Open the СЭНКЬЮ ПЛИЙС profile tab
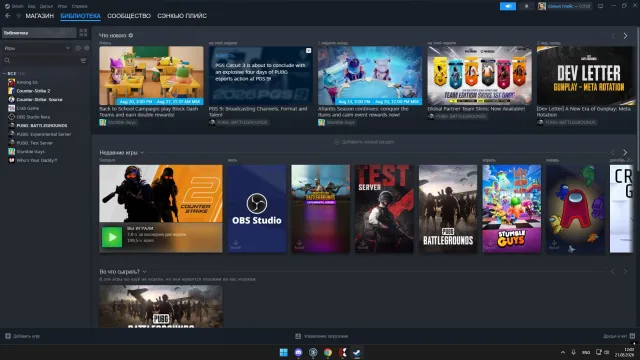Viewport: 640px width, 360px height. 182,16
